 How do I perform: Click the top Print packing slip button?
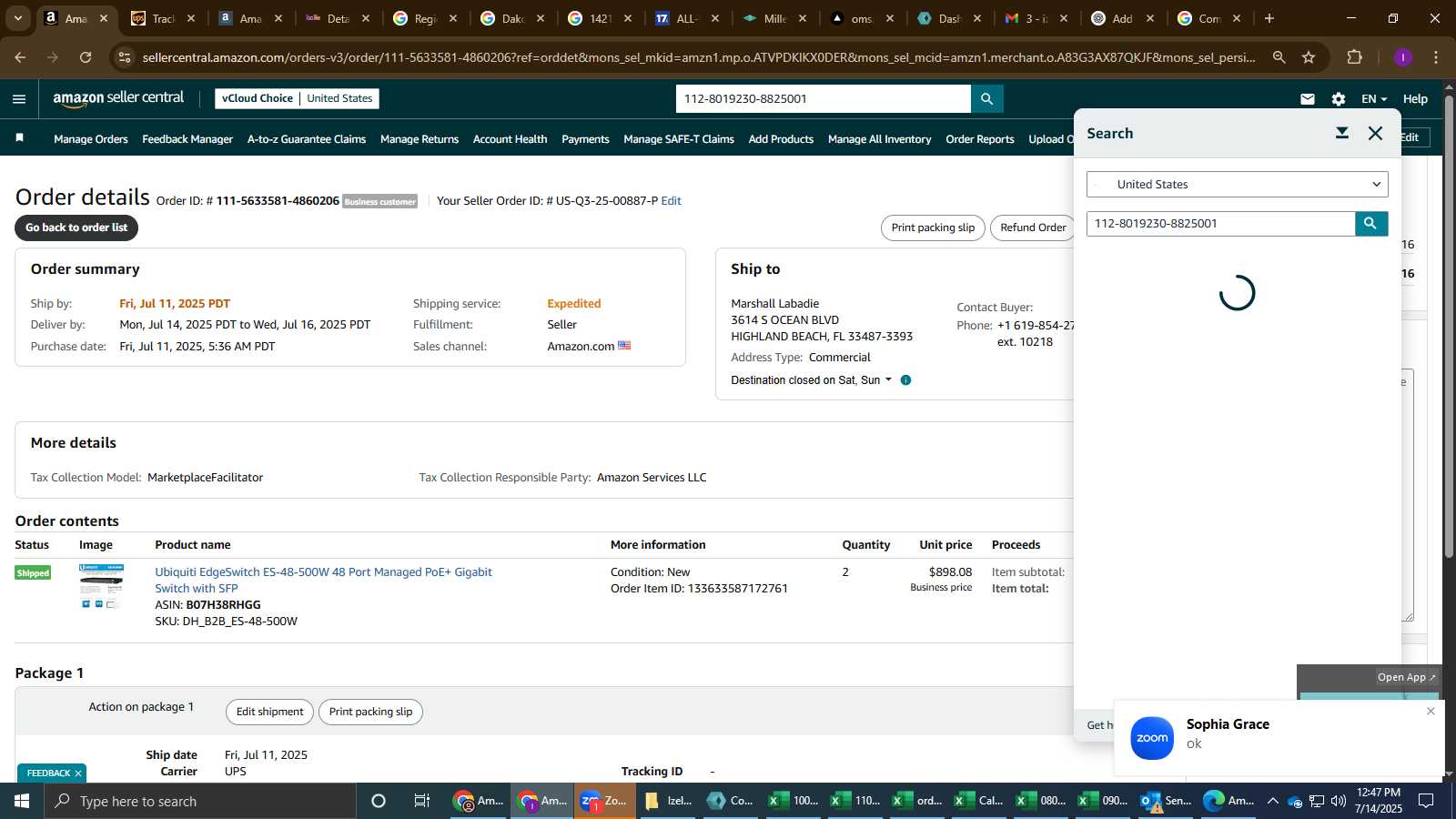tap(933, 227)
